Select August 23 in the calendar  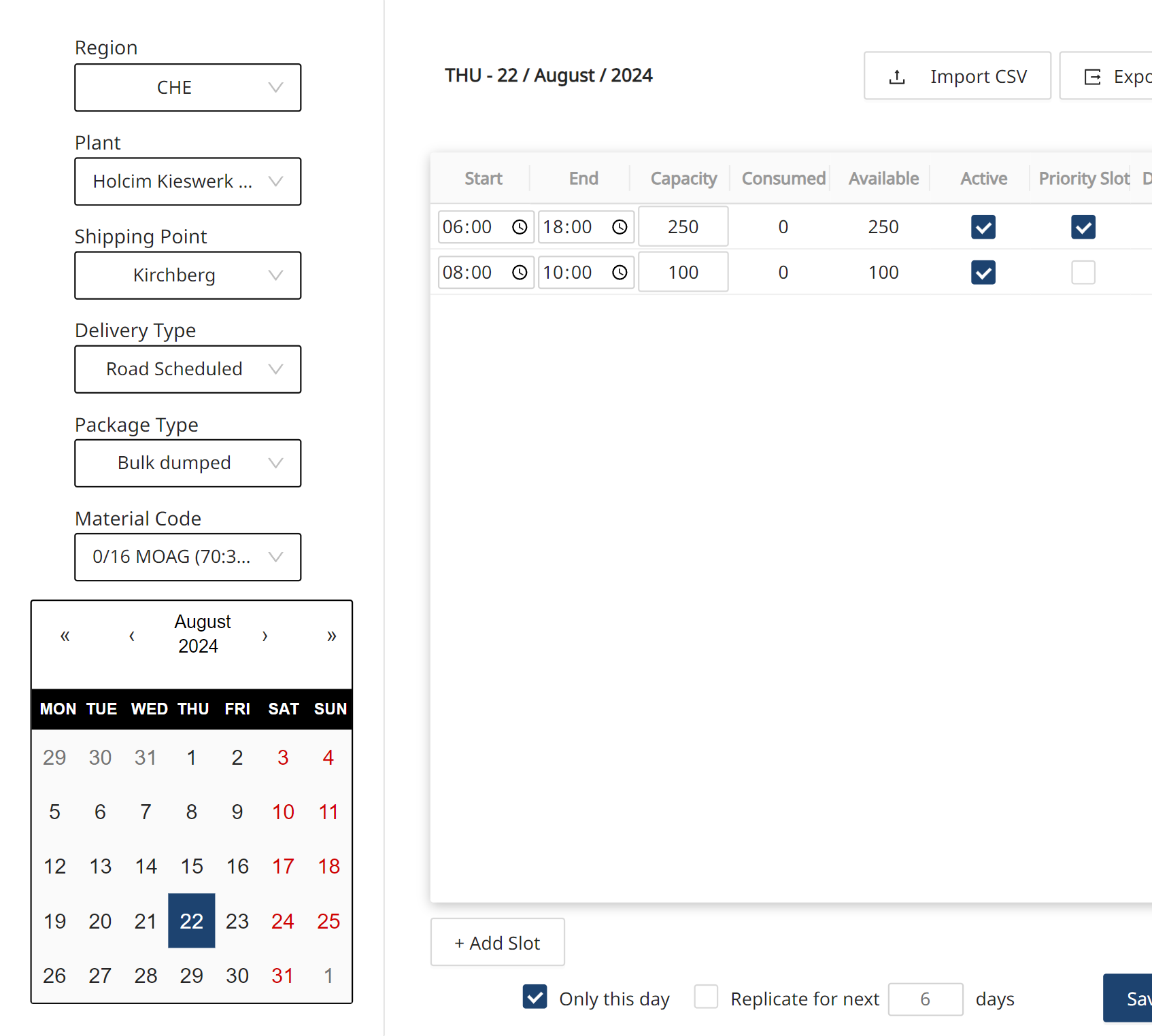237,921
